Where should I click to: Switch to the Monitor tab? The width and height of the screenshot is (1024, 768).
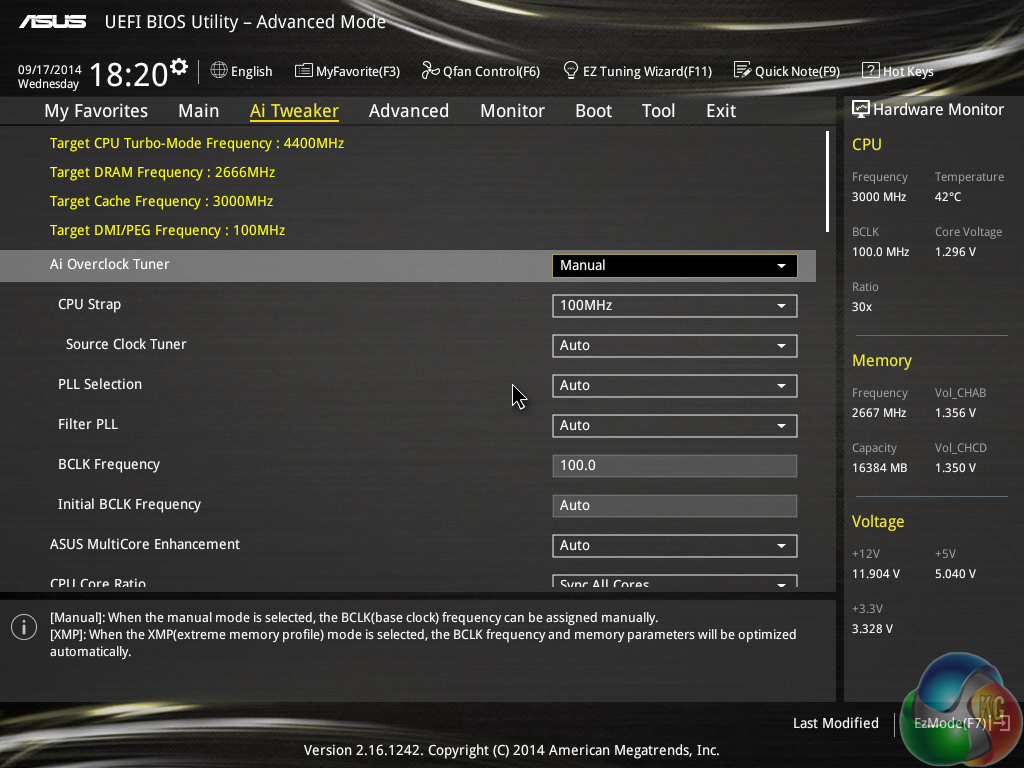point(512,111)
